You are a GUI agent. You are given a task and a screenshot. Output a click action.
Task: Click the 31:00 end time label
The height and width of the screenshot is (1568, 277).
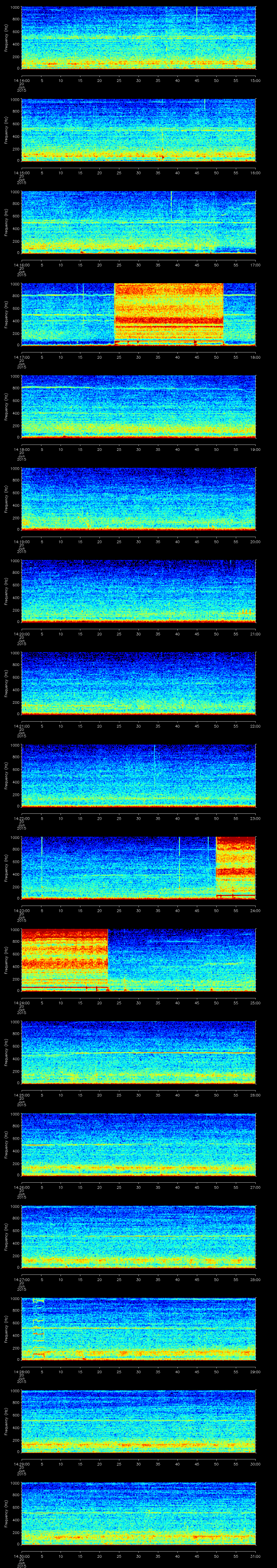point(255,1556)
